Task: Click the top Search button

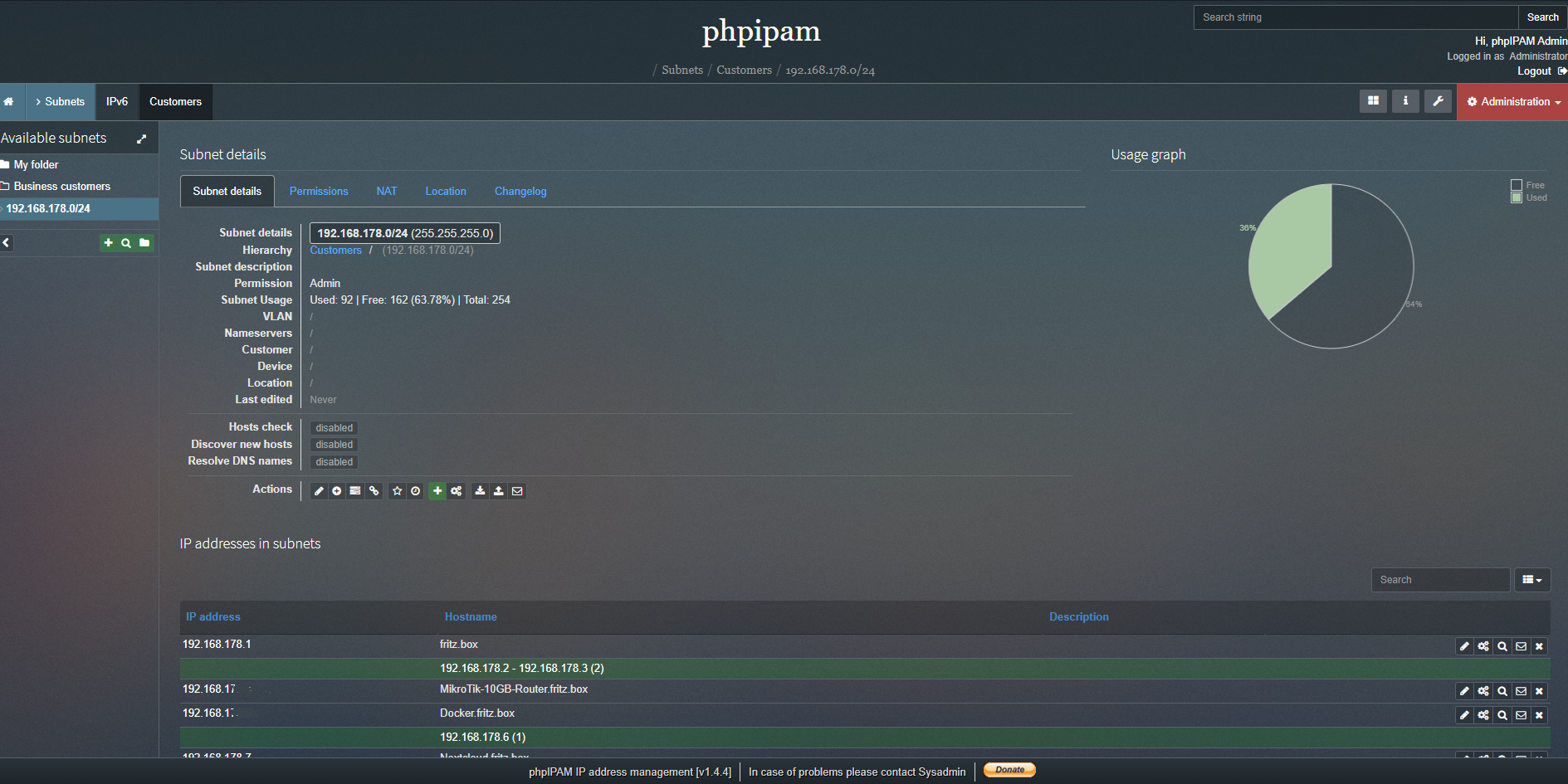Action: [1542, 17]
